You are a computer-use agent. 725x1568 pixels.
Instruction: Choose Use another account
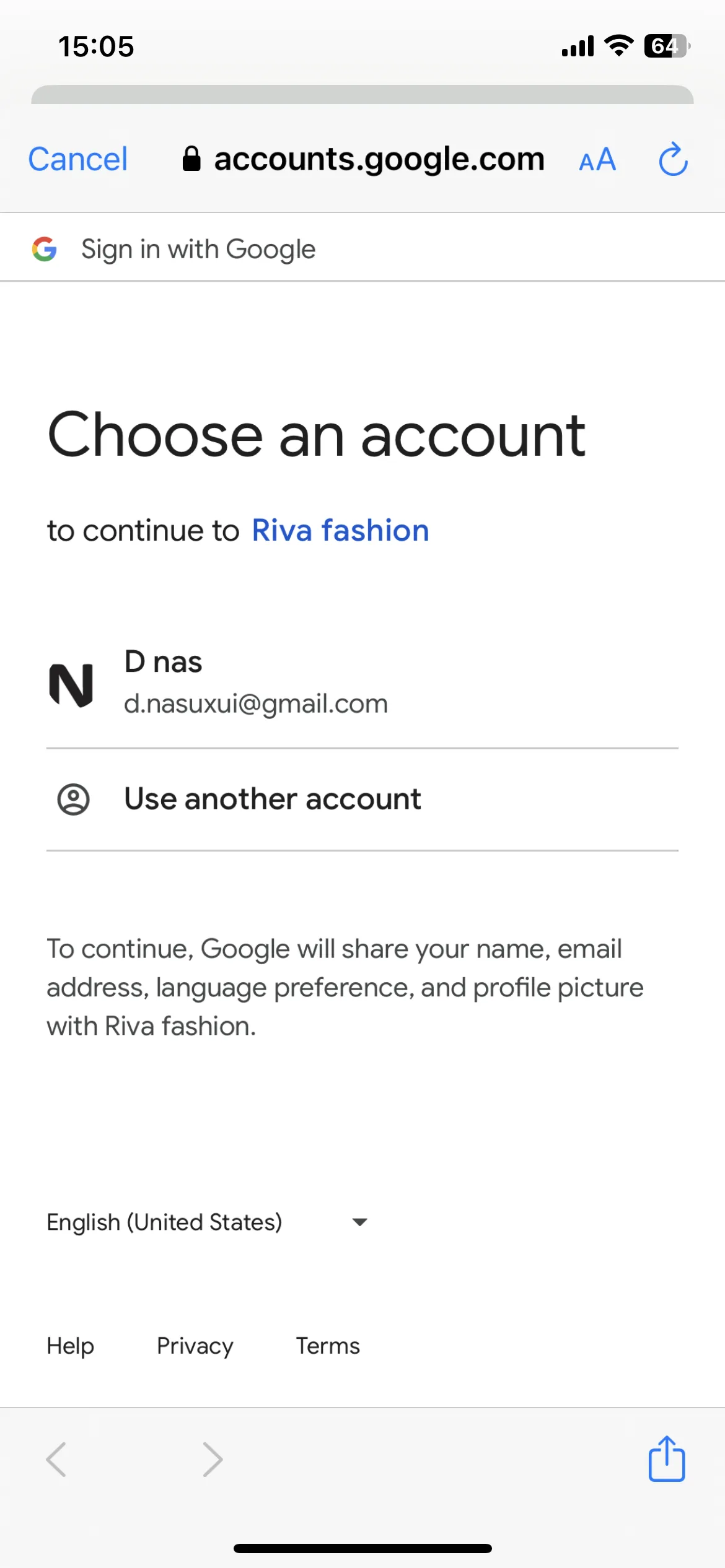pos(362,799)
